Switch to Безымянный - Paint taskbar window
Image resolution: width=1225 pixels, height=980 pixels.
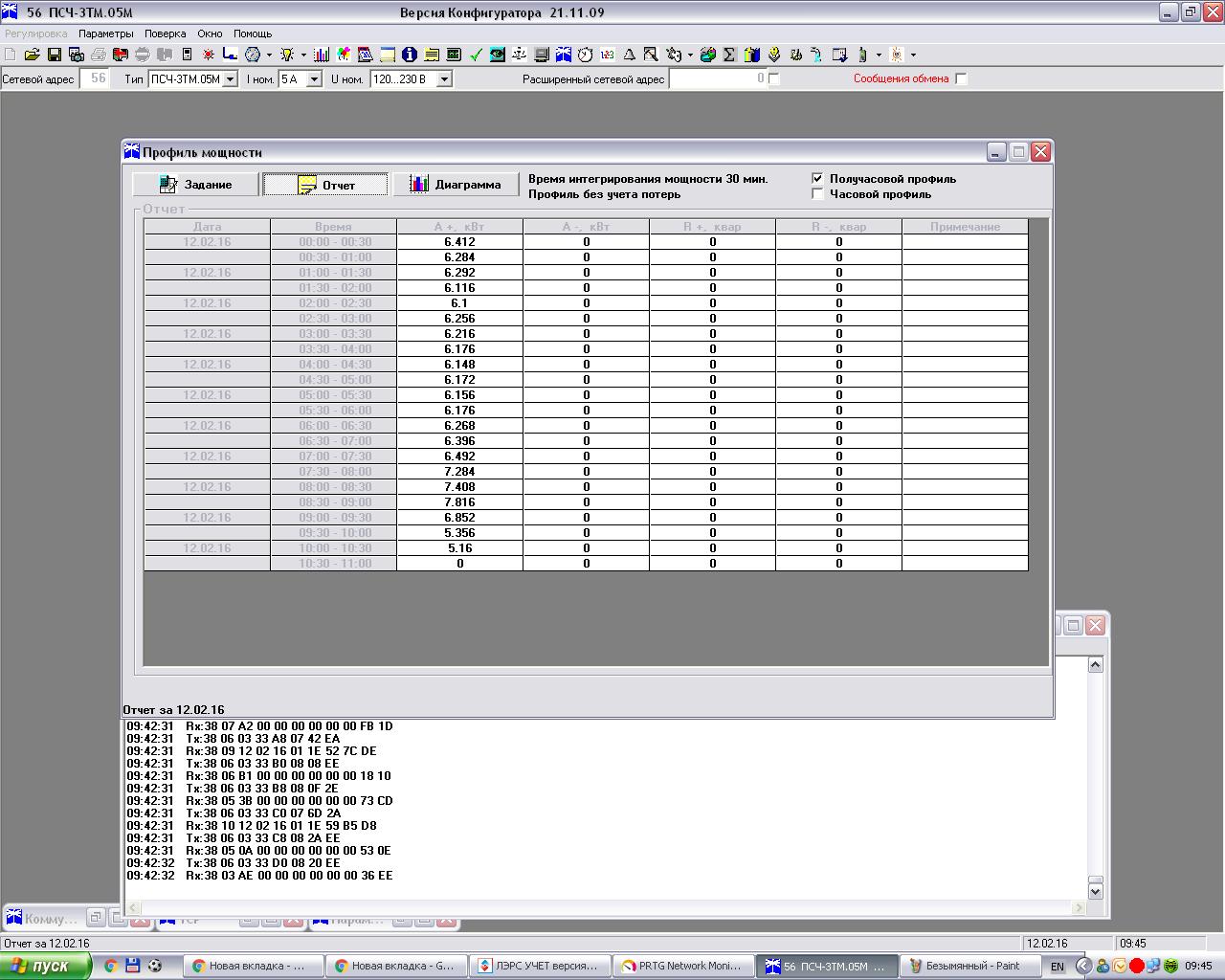[969, 966]
